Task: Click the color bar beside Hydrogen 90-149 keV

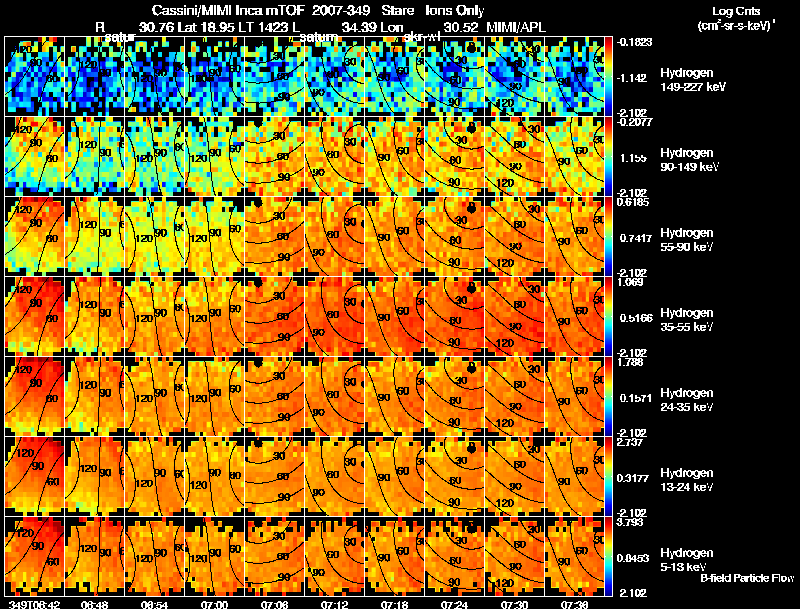Action: pyautogui.click(x=608, y=157)
